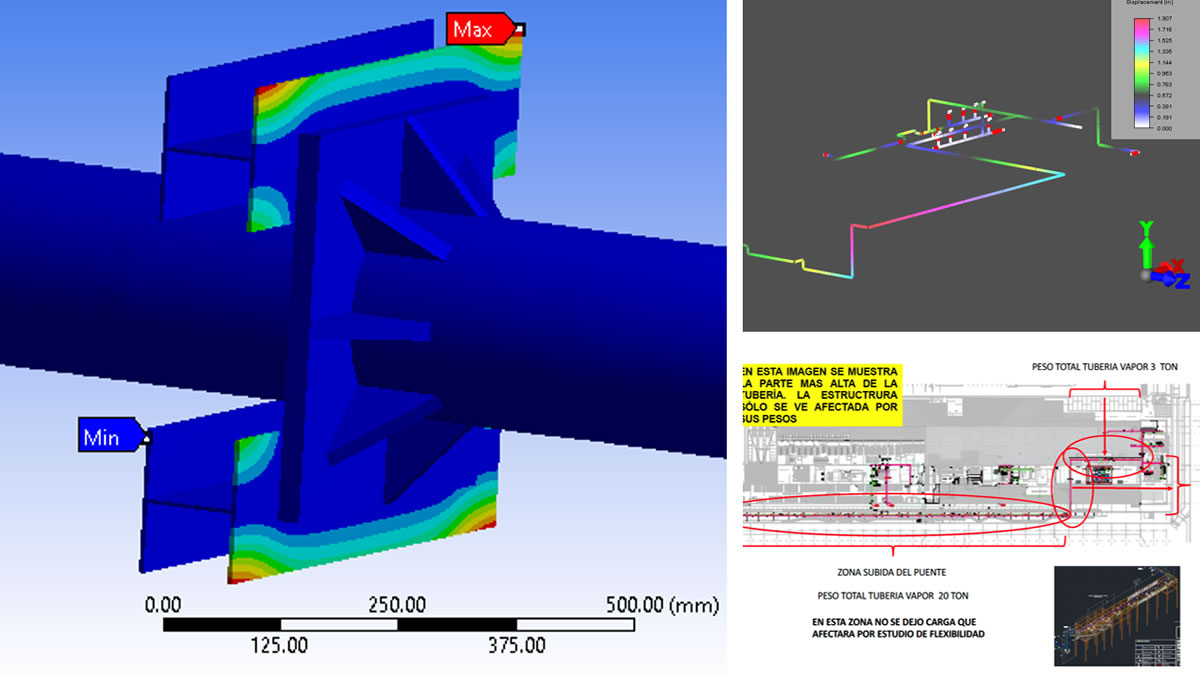Click the 500.00 (mm) scale bar label
Viewport: 1200px width, 675px height.
pyautogui.click(x=661, y=606)
